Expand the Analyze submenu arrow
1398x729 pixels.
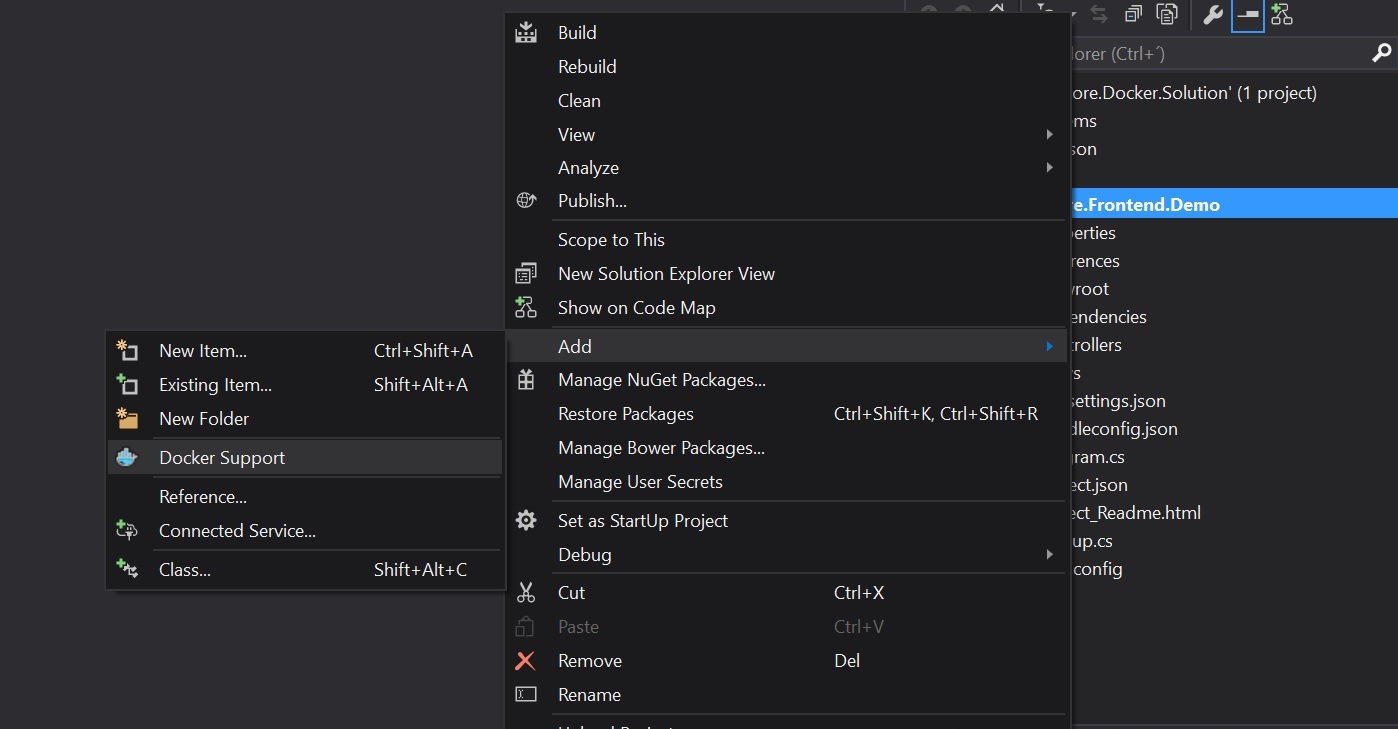point(1049,168)
